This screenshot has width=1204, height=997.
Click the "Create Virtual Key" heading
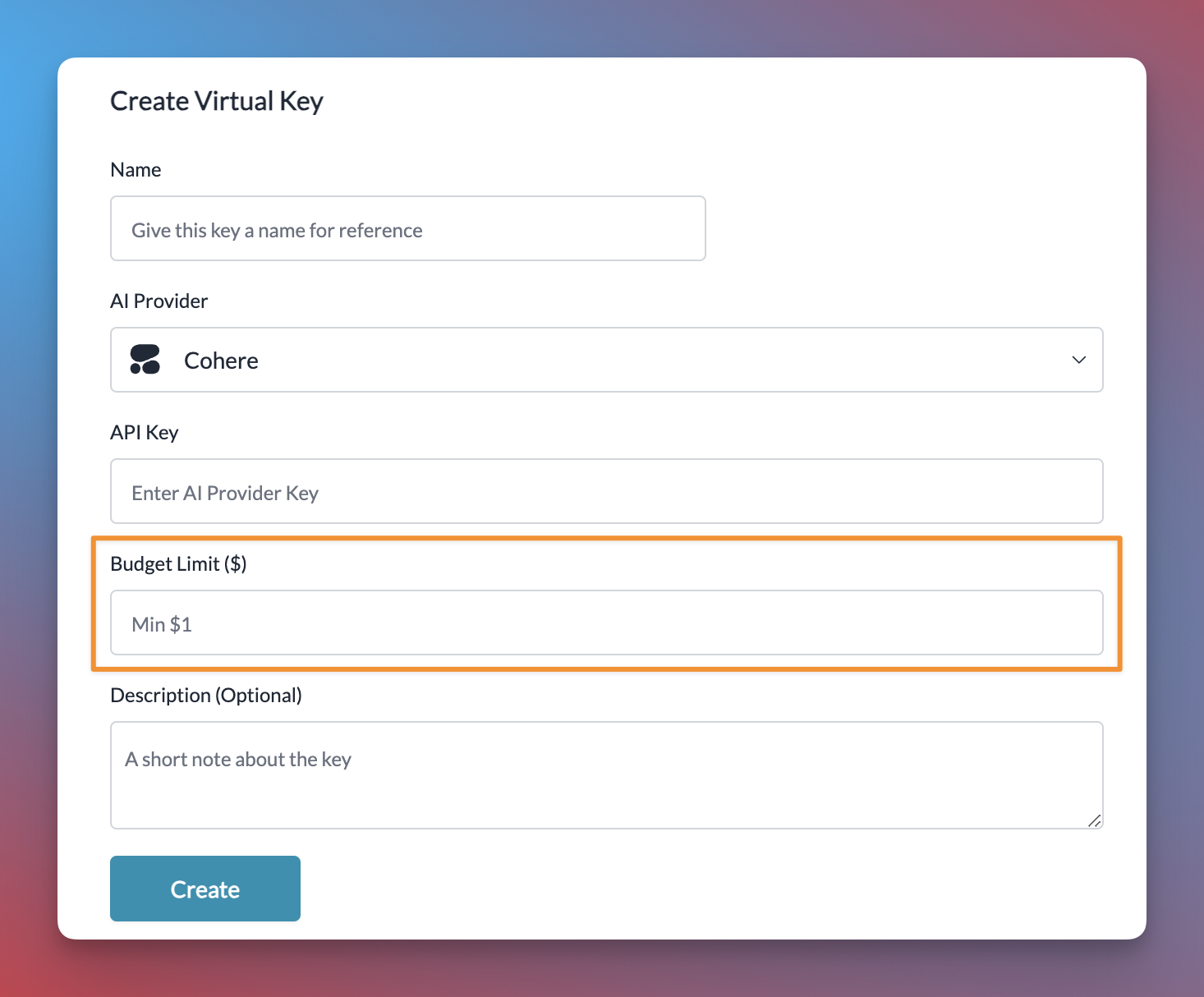tap(216, 101)
